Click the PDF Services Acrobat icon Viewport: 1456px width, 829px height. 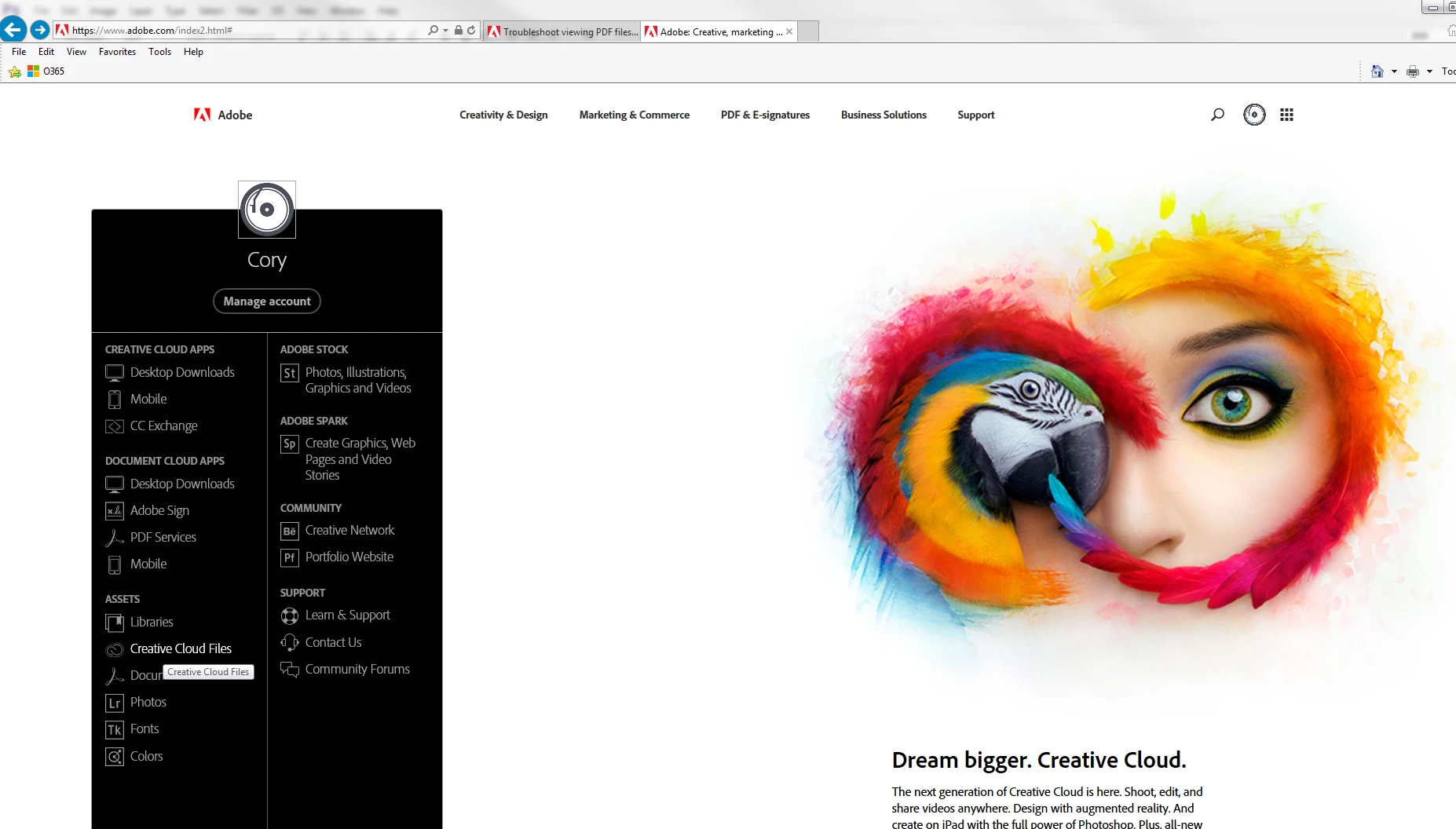[115, 538]
